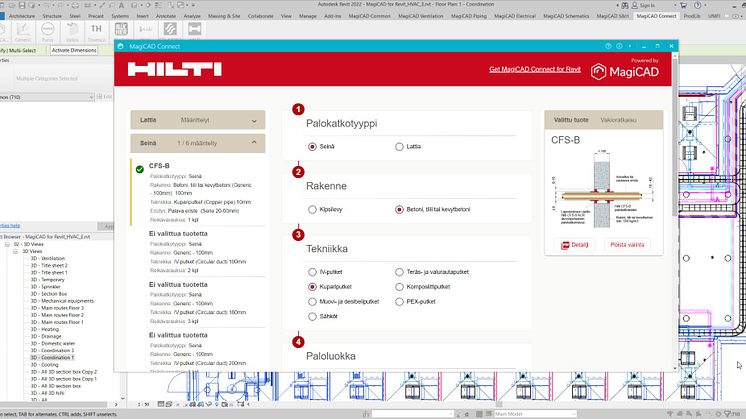Open the Main Model design options dropdown
This screenshot has height=419, width=746.
535,414
